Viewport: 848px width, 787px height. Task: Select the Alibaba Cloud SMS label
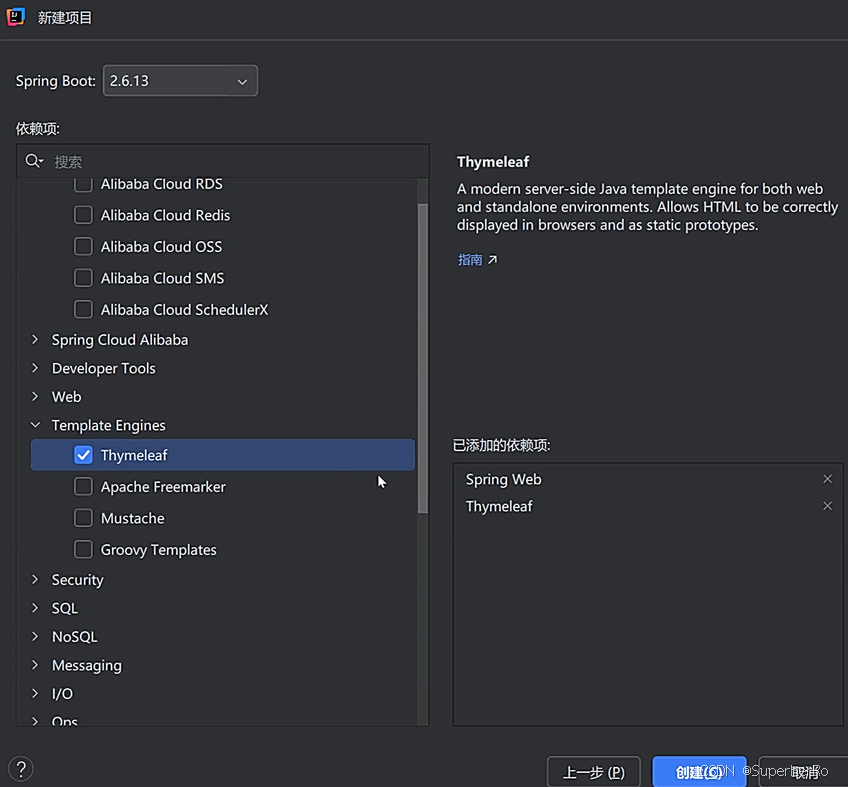162,278
